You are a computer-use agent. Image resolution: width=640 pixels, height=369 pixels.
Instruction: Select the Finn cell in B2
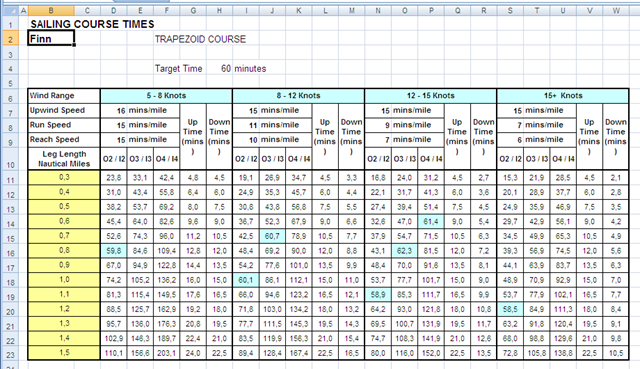(51, 39)
